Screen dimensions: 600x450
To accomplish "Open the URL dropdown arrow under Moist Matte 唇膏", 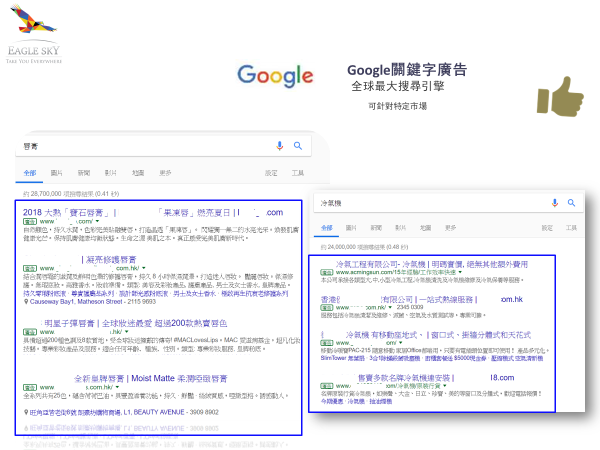I will [x=117, y=387].
